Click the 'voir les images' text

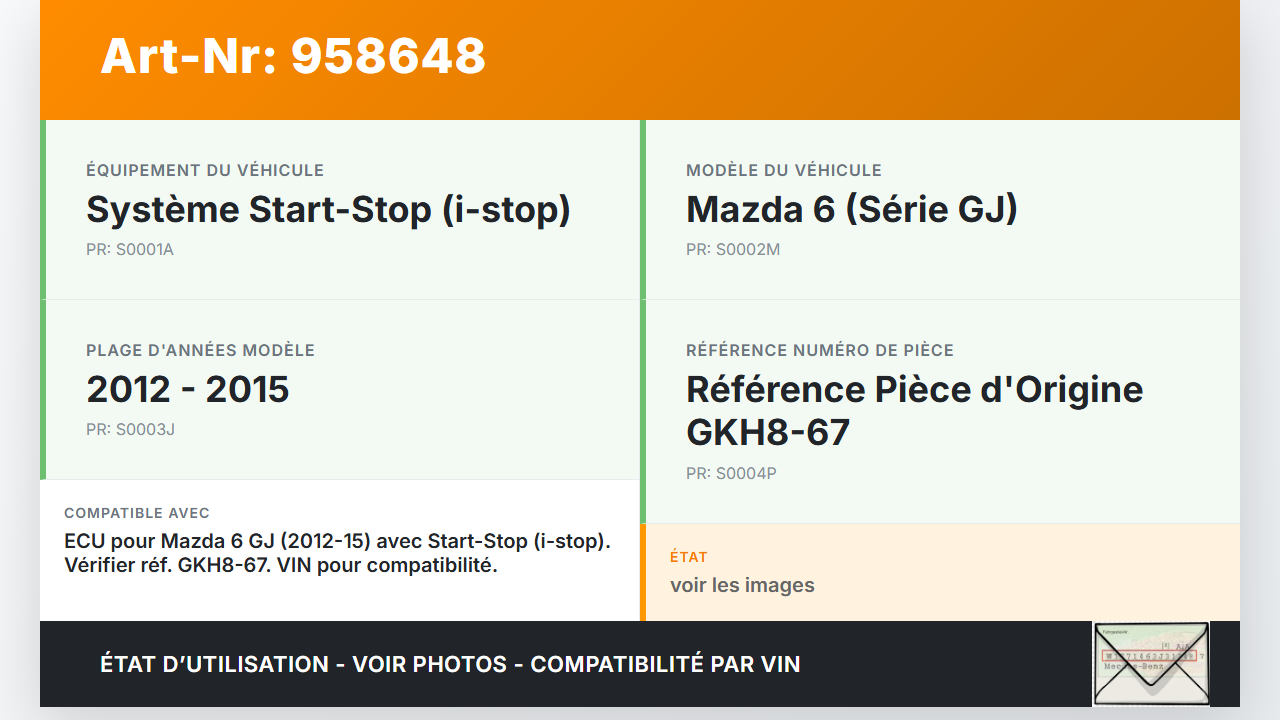(x=742, y=585)
